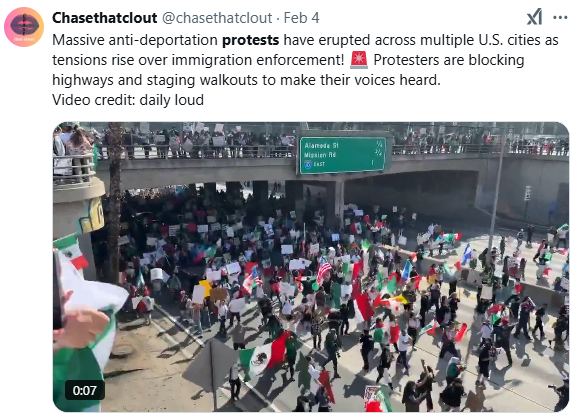Click the interstate shield on the green sign
Image resolution: width=581 pixels, height=420 pixels.
308,164
